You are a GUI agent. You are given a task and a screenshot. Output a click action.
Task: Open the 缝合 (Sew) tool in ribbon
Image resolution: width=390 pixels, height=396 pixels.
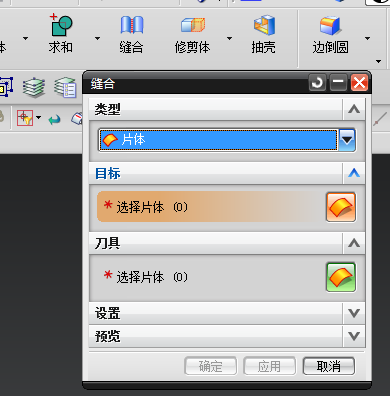click(x=131, y=34)
